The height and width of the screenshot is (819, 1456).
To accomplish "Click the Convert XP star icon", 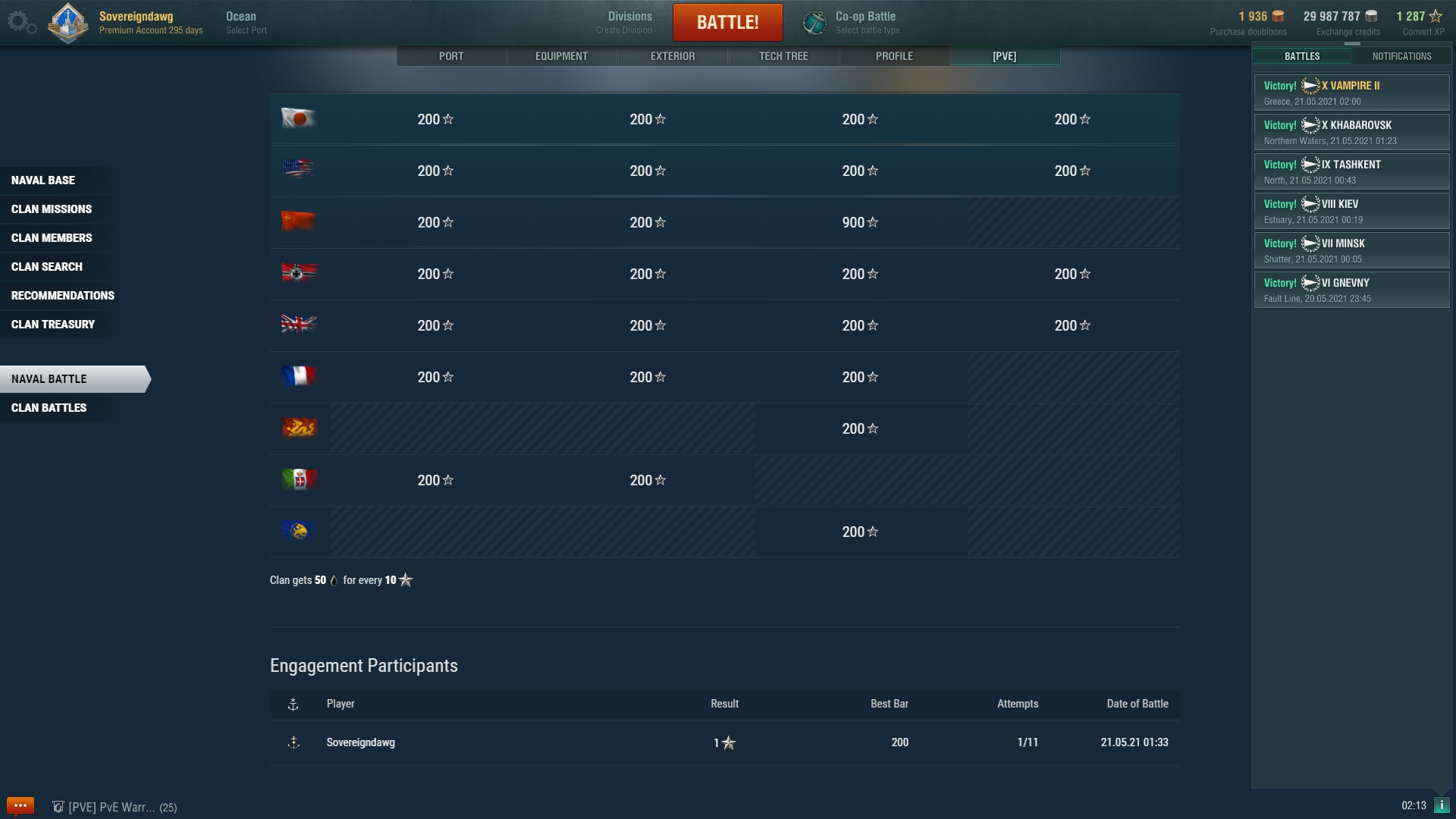I will 1436,16.
